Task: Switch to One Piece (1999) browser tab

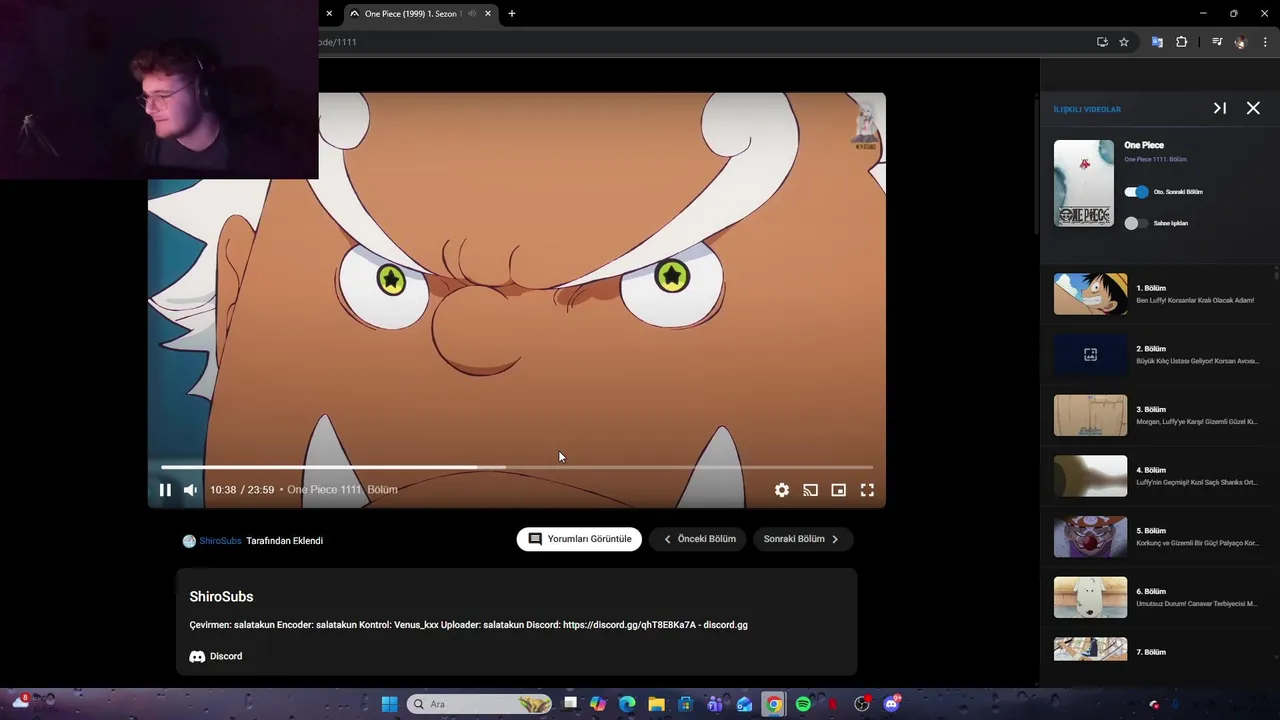Action: coord(410,14)
